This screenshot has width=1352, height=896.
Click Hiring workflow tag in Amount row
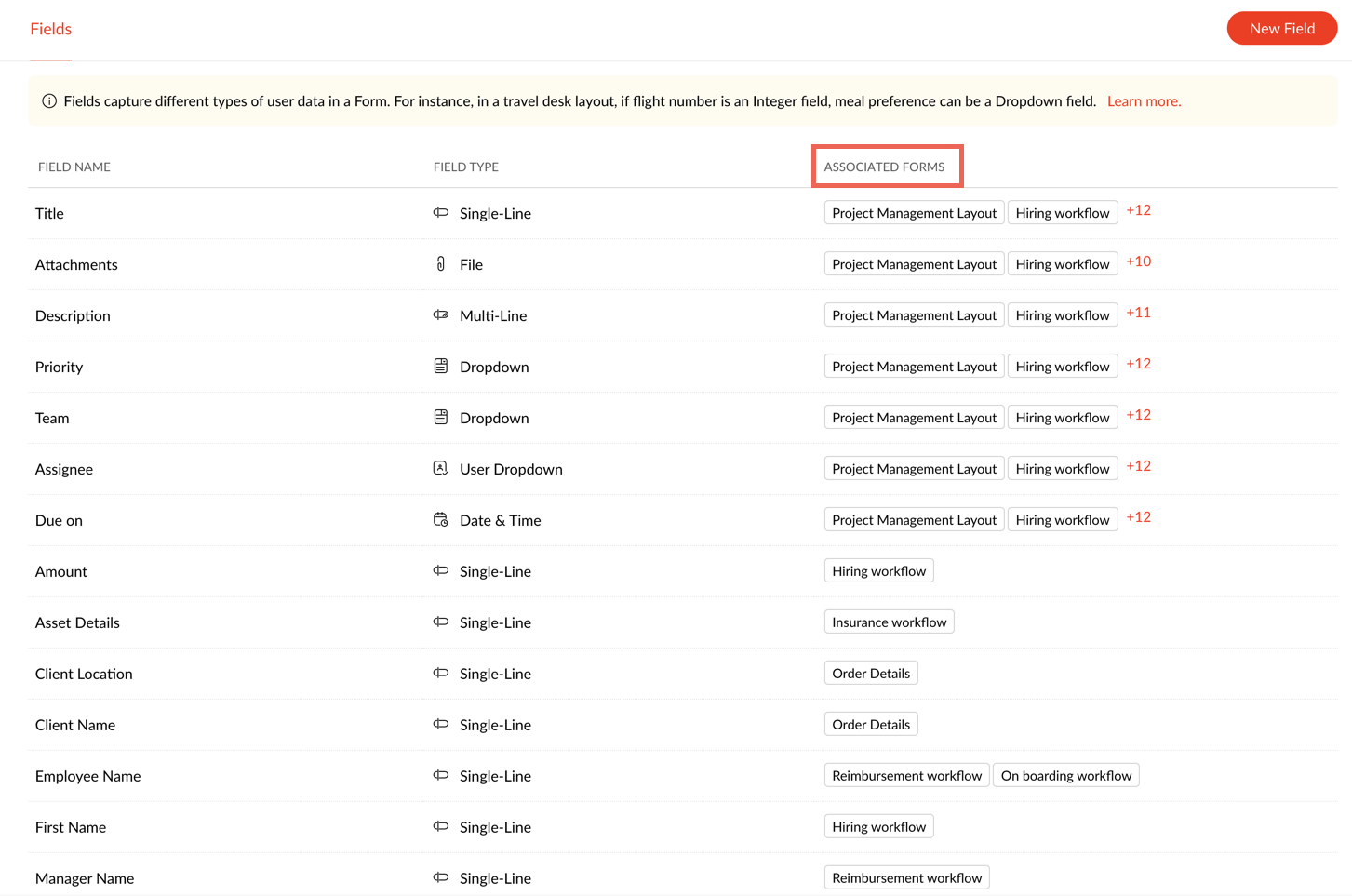(879, 571)
